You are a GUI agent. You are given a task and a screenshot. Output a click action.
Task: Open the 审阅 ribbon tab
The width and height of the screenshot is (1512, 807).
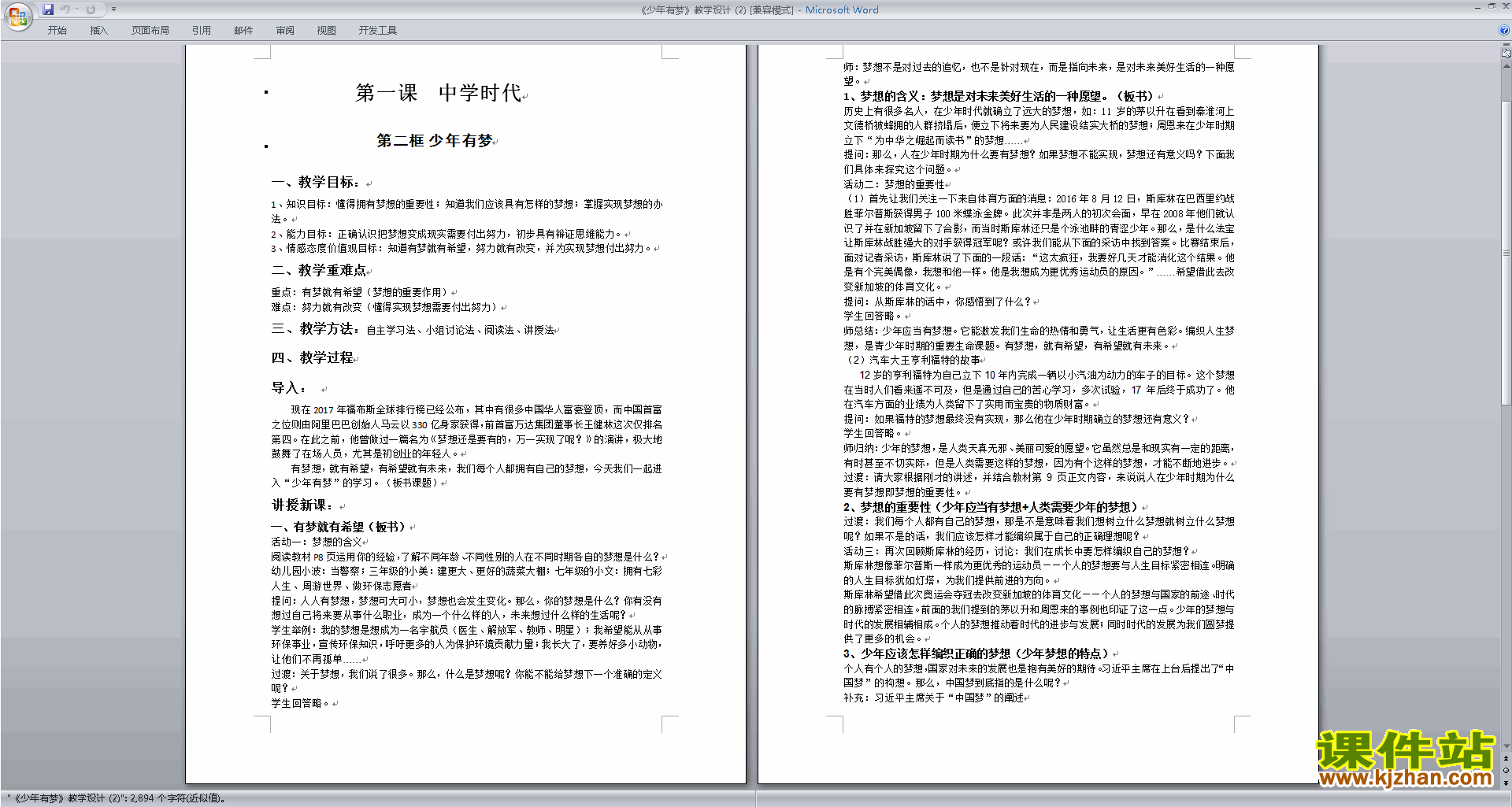click(285, 31)
